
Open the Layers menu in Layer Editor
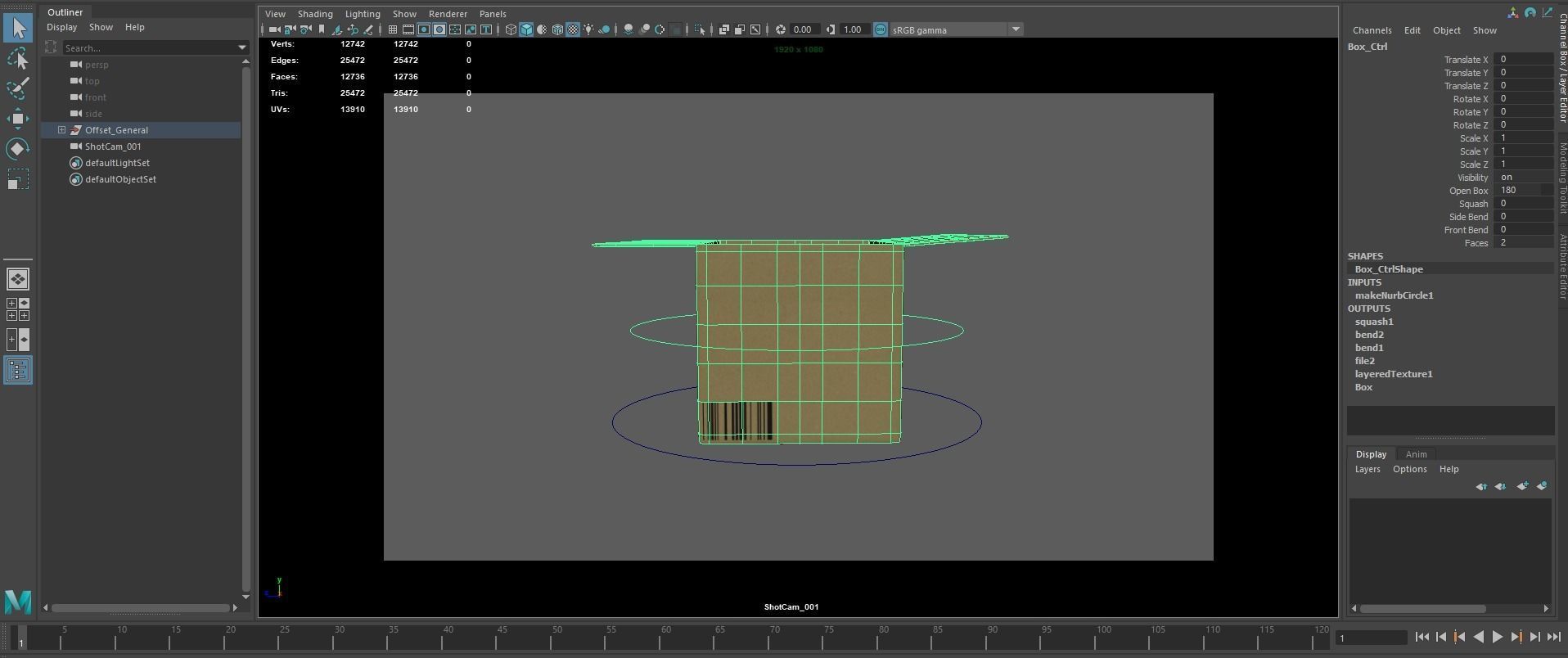pyautogui.click(x=1367, y=469)
